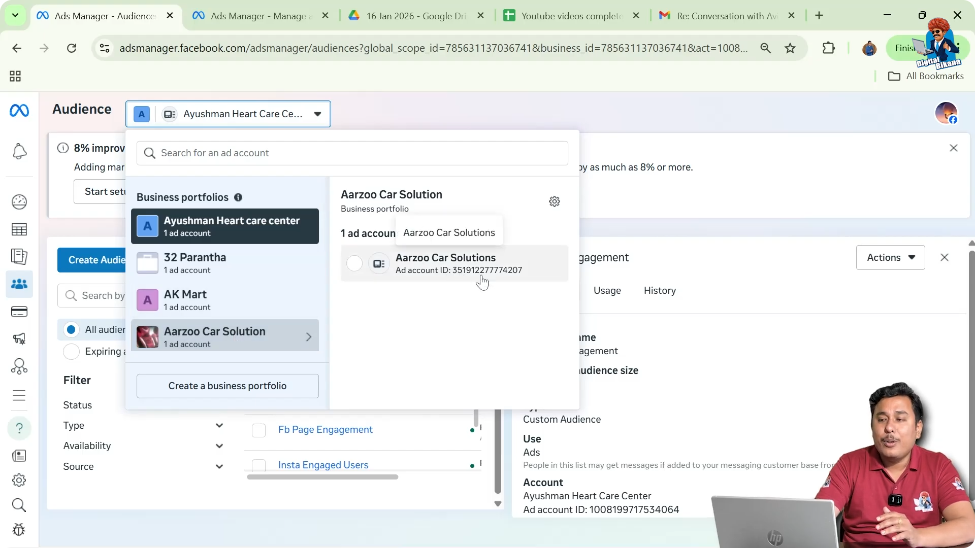This screenshot has width=976, height=548.
Task: Select Ayushman Heart care center portfolio
Action: [225, 226]
